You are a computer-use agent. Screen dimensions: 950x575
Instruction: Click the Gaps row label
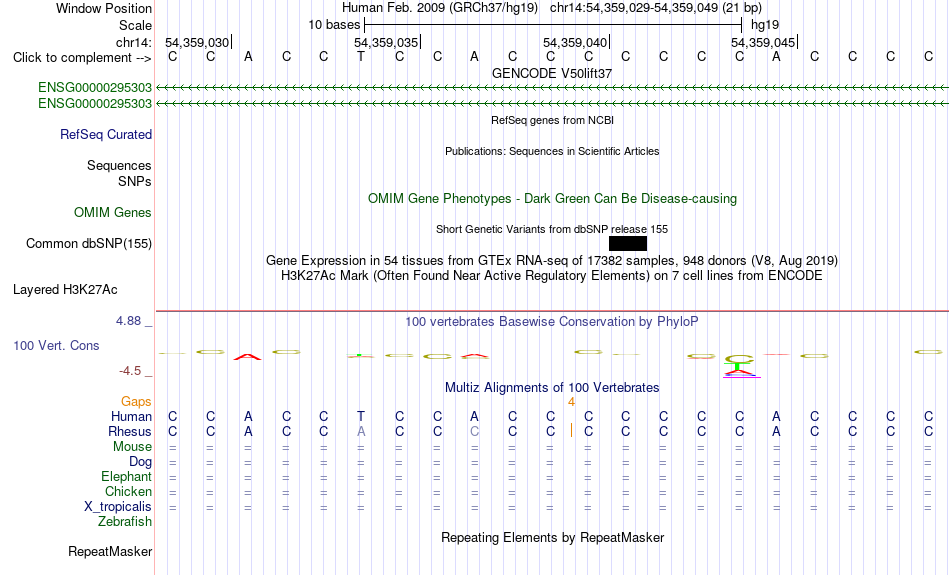(136, 402)
